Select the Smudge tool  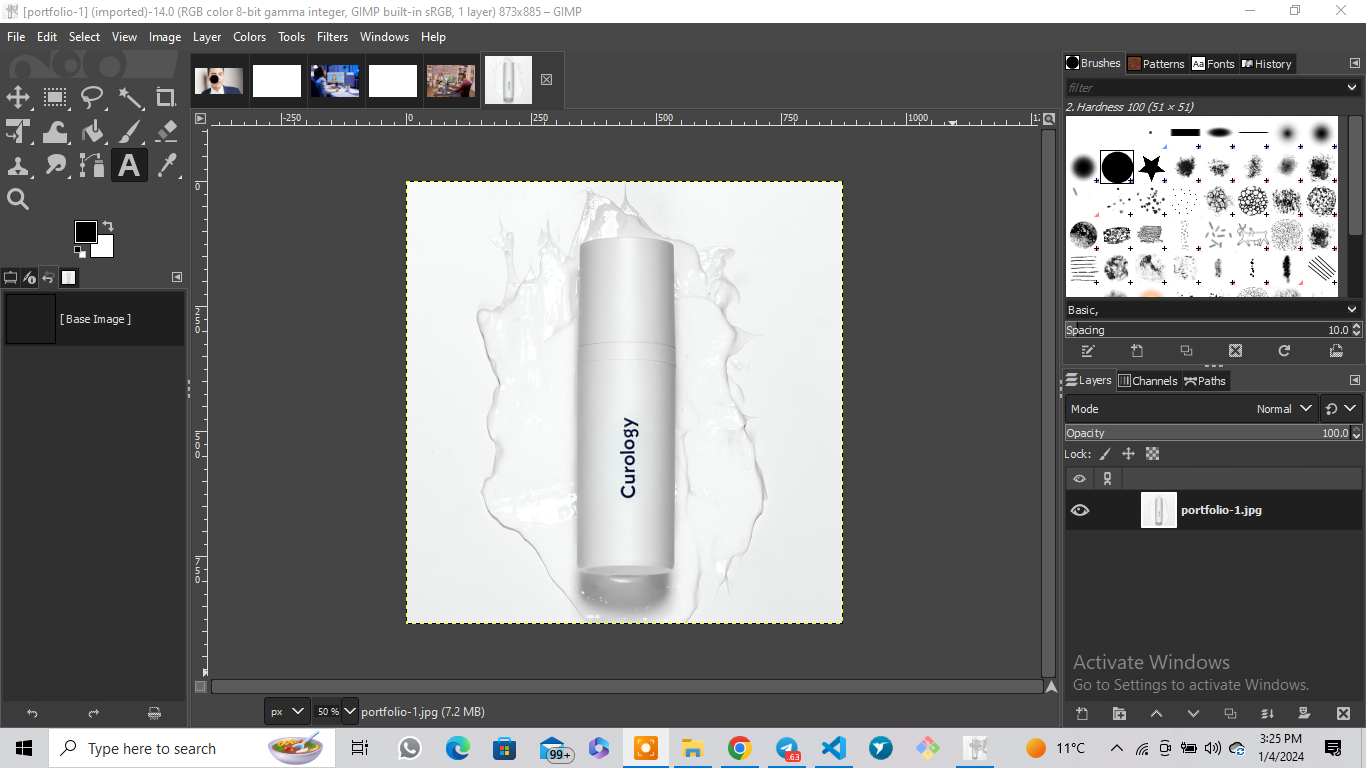tap(55, 165)
